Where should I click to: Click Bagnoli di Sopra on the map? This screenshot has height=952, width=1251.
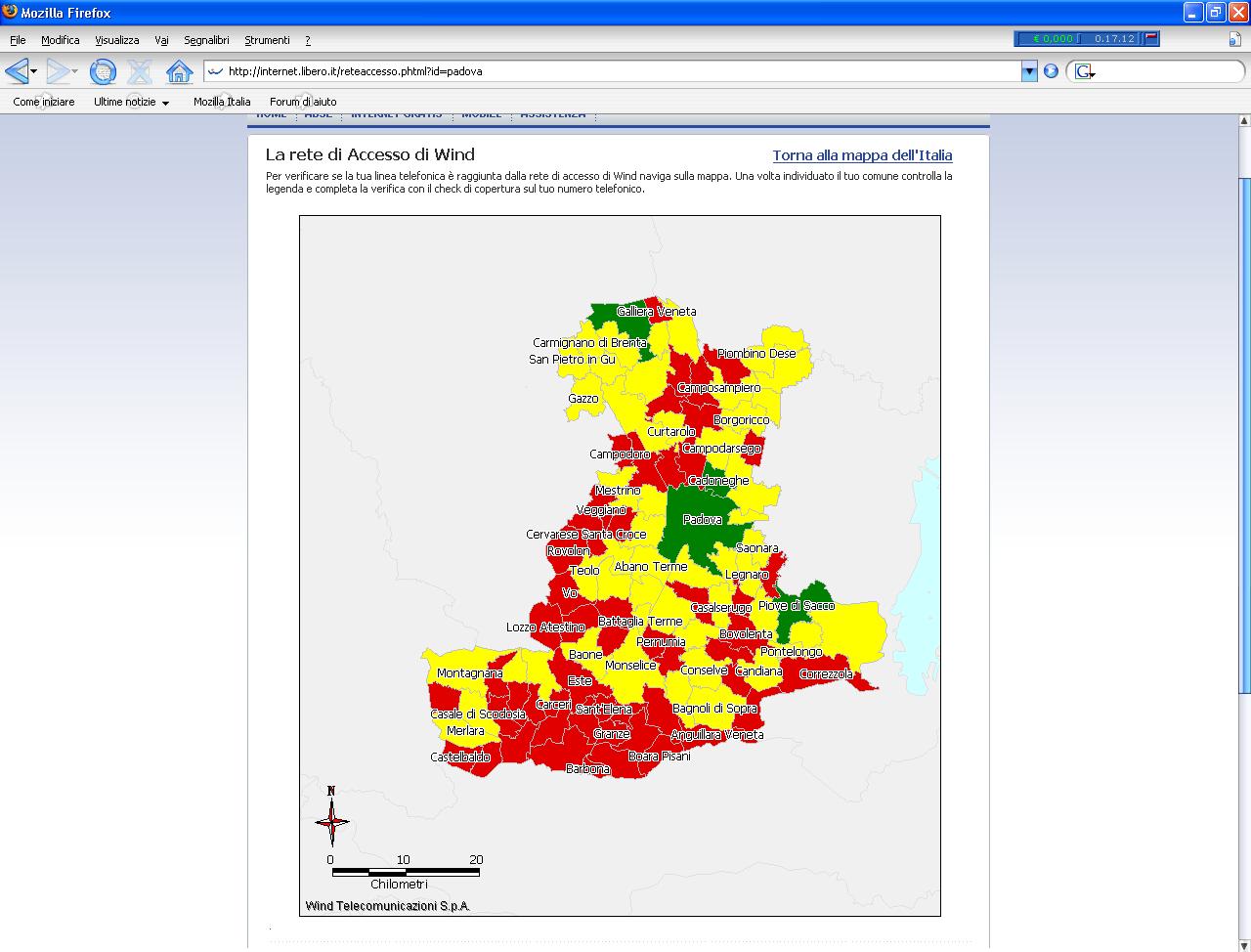(x=714, y=709)
